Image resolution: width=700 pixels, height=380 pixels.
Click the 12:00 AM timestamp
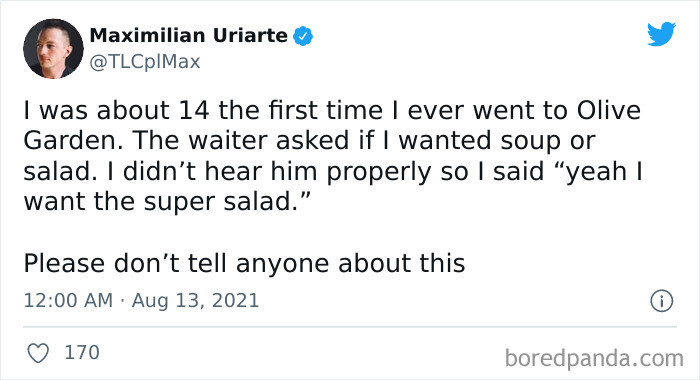[x=68, y=300]
